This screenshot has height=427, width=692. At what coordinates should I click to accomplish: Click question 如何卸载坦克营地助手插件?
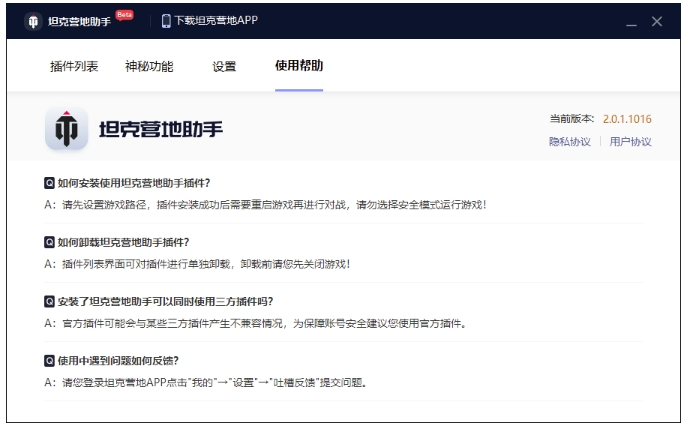click(124, 242)
